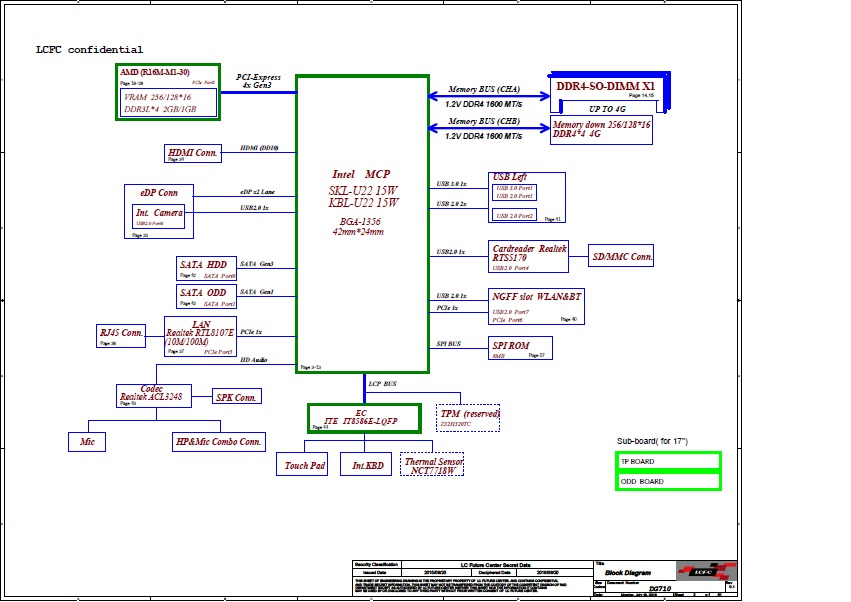Select the Memory BUS (CHA) label
This screenshot has width=851, height=602.
(x=484, y=90)
